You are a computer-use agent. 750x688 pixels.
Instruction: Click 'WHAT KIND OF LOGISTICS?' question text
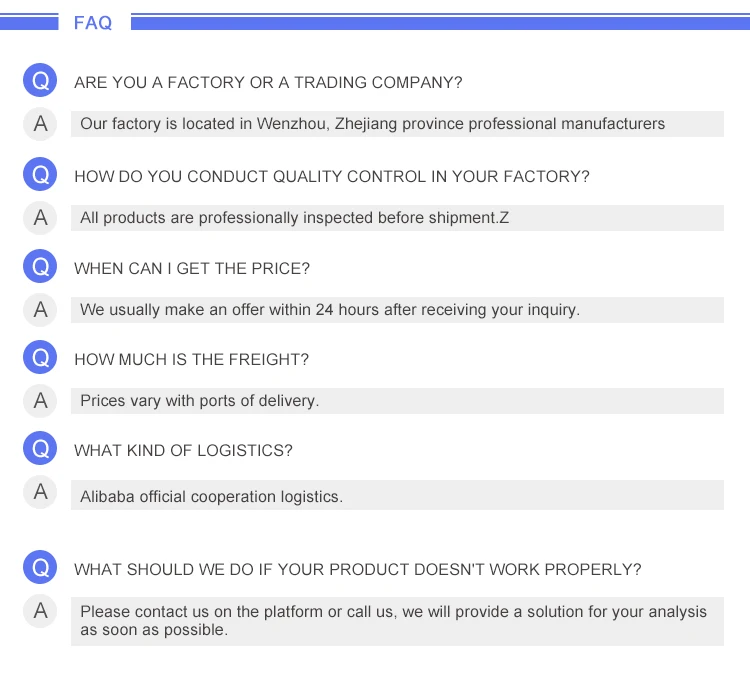pyautogui.click(x=183, y=451)
